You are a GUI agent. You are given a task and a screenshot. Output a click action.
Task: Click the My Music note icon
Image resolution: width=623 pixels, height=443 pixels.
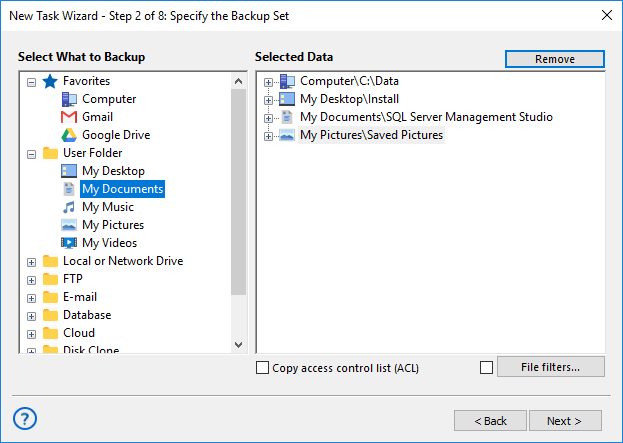pyautogui.click(x=69, y=207)
